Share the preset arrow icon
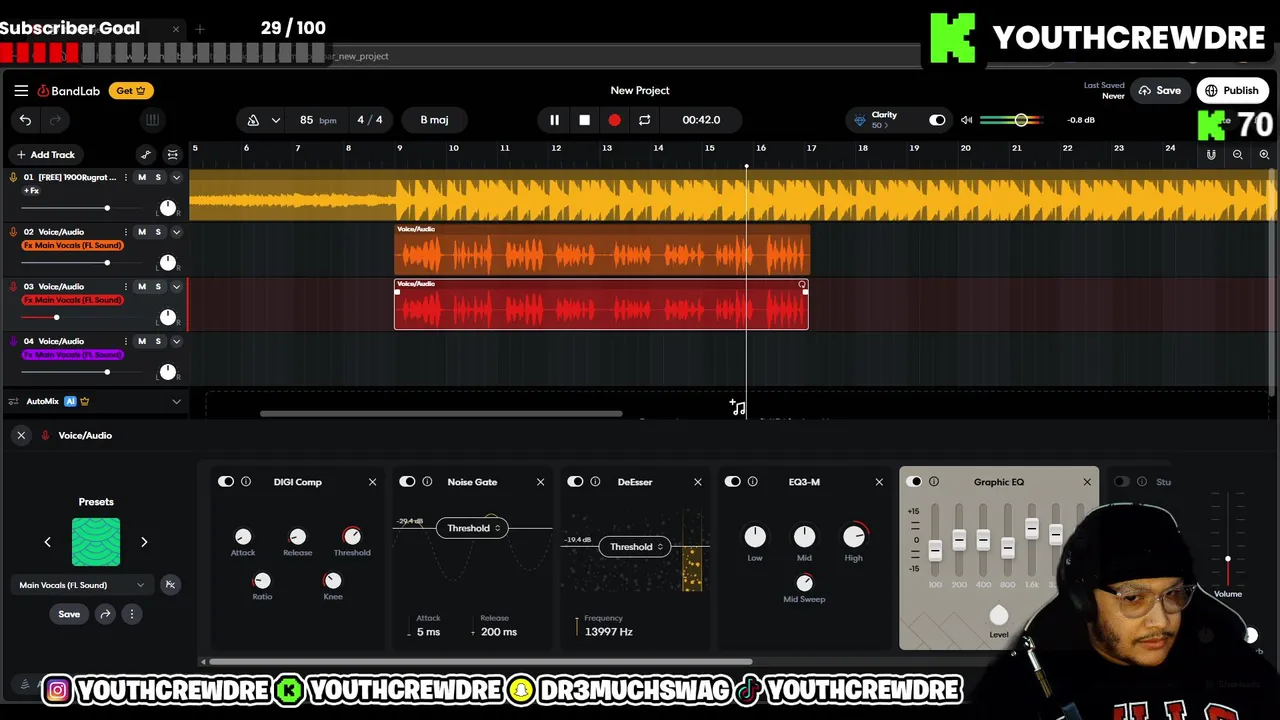The image size is (1280, 720). point(105,614)
